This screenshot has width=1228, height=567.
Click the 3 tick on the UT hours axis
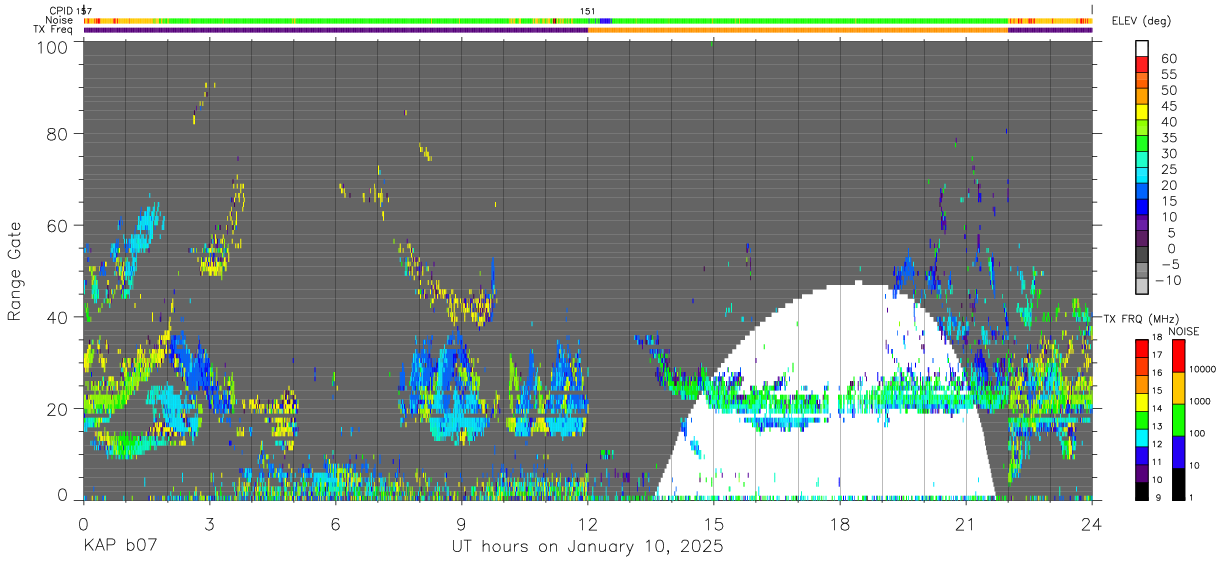(x=209, y=524)
